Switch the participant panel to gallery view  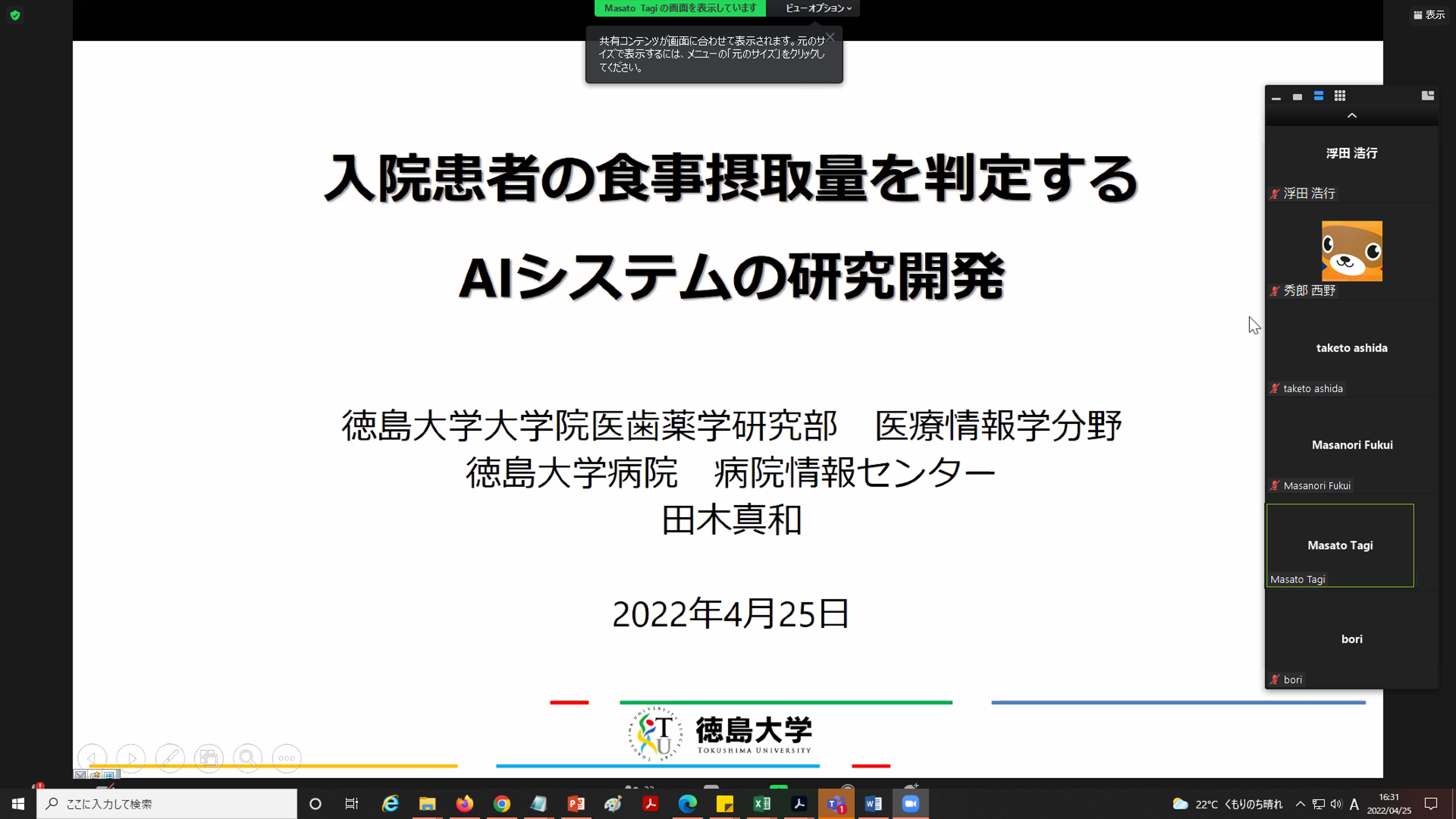pos(1339,96)
